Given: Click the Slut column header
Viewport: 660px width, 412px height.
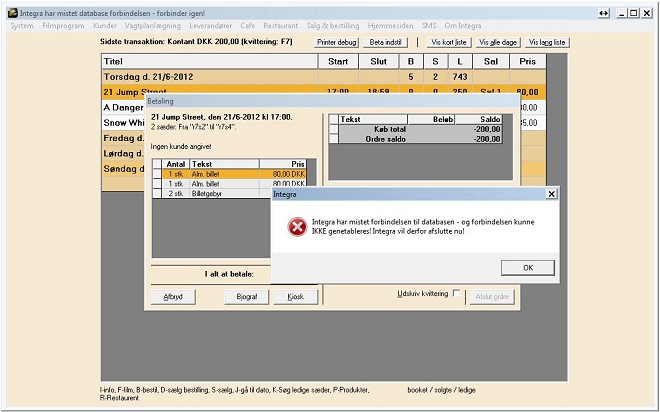Looking at the screenshot, I should (378, 61).
